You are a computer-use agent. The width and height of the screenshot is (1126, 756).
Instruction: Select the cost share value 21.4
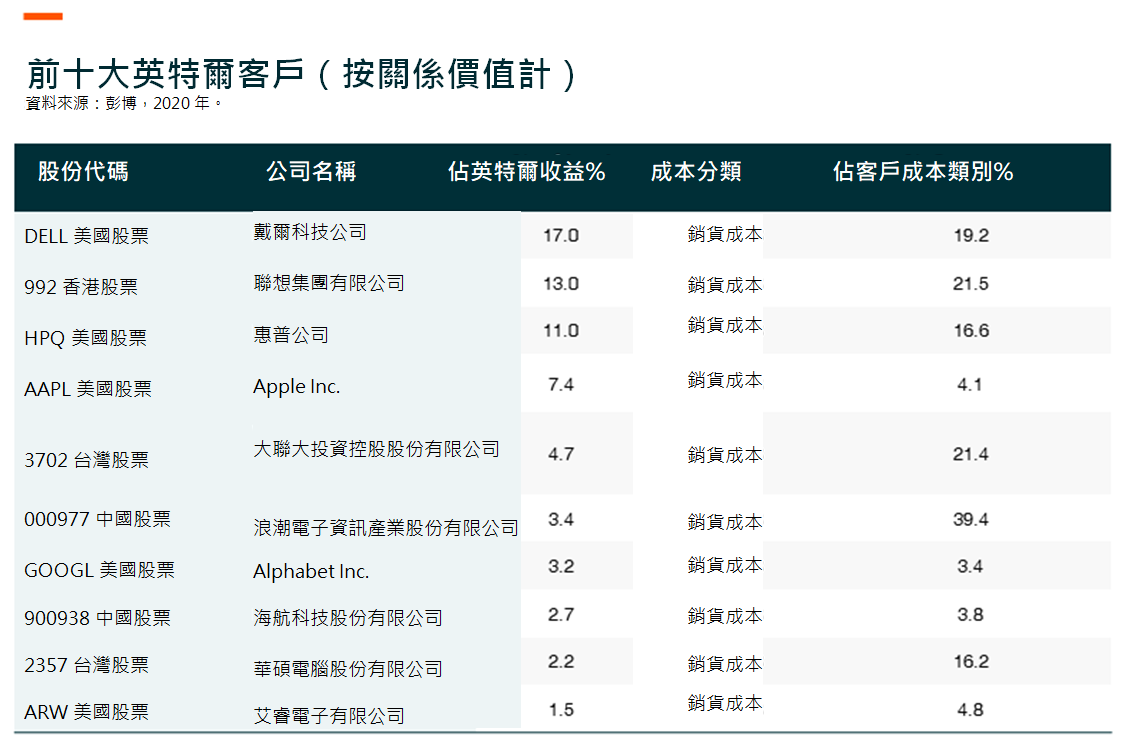click(x=971, y=454)
